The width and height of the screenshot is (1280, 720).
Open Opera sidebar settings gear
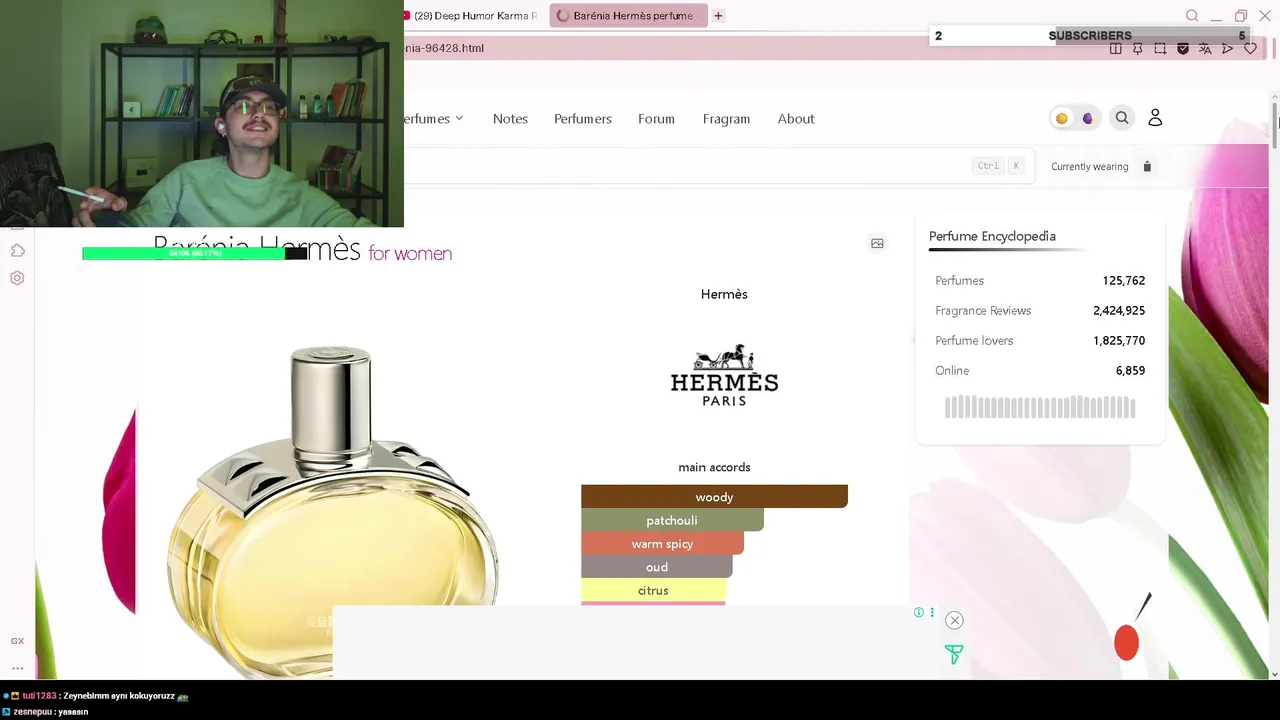[17, 278]
